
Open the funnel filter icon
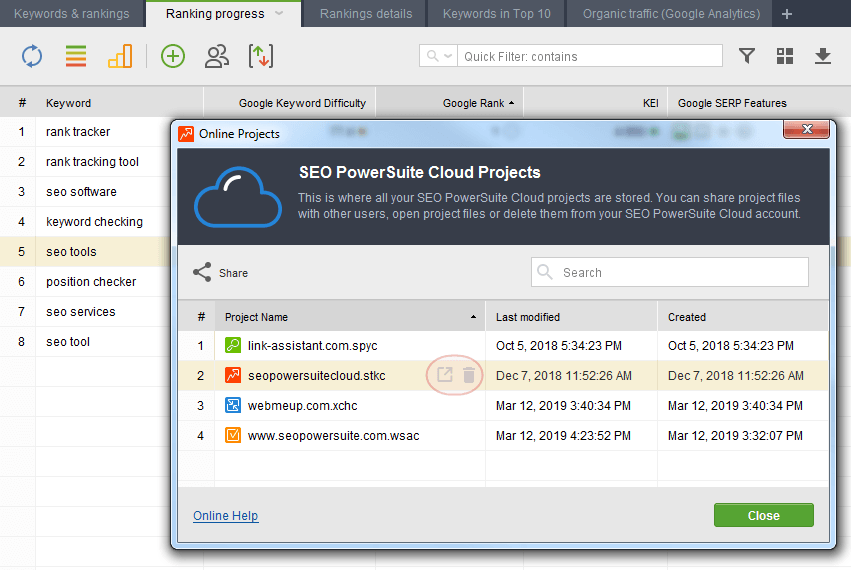(x=747, y=55)
